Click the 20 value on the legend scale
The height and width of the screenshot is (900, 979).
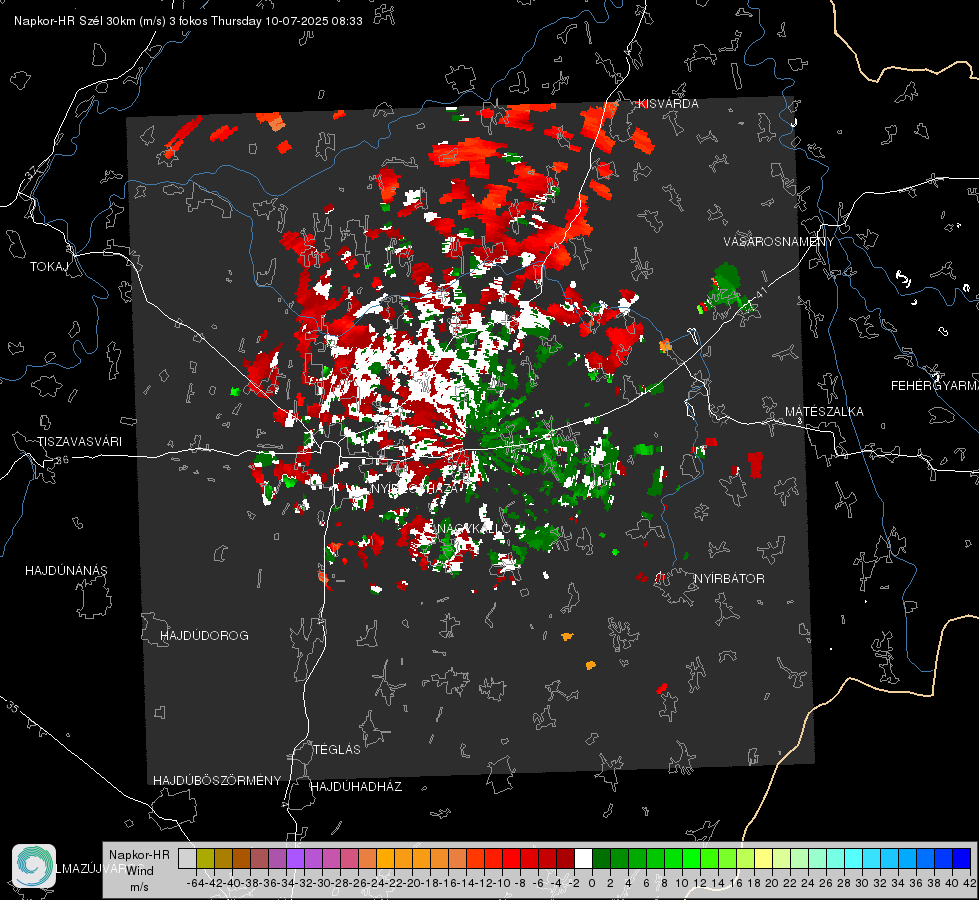[772, 883]
